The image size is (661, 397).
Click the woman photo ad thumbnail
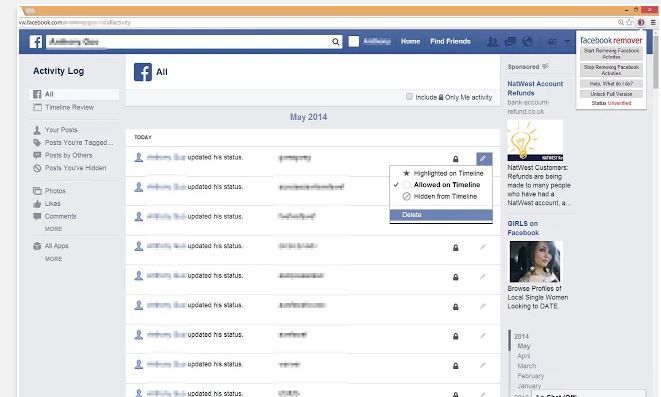[535, 261]
